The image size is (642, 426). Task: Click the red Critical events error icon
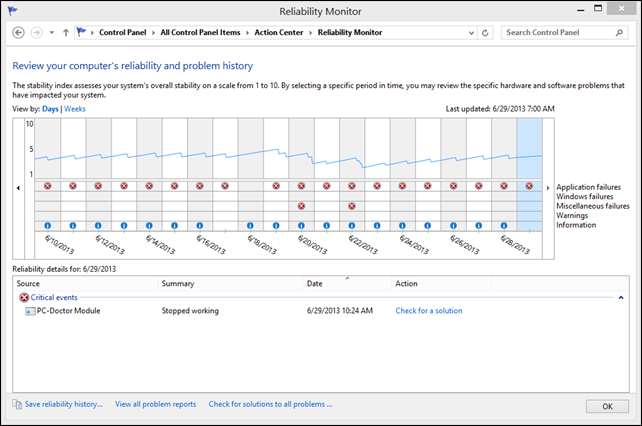(24, 297)
